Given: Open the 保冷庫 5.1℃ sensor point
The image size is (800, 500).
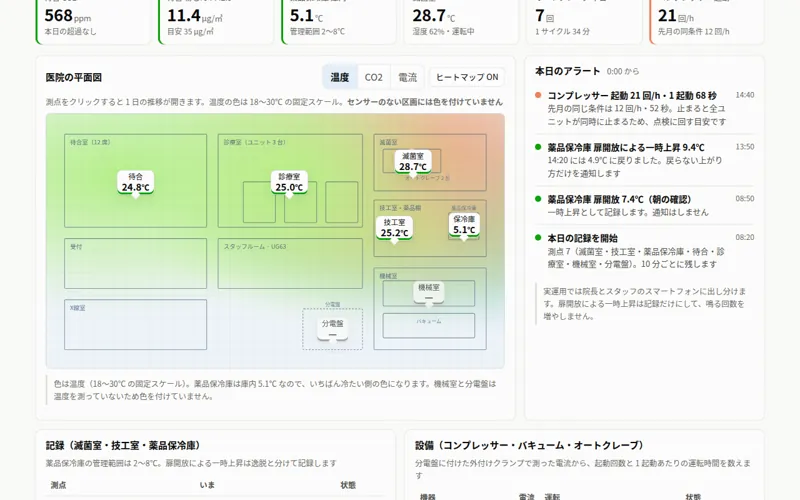Looking at the screenshot, I should click(464, 224).
